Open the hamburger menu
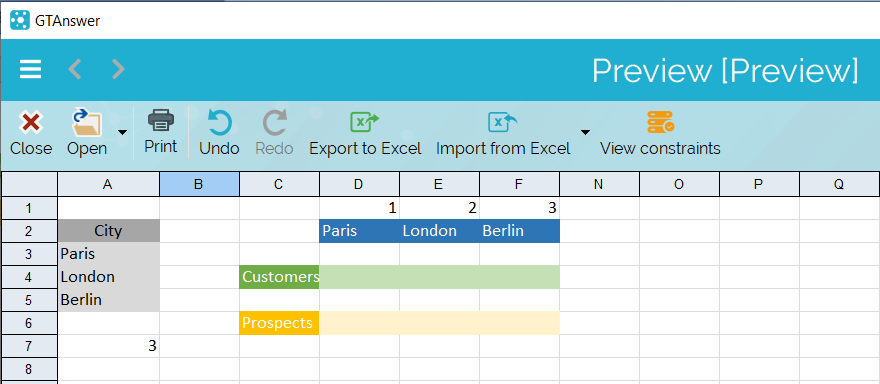This screenshot has height=384, width=880. click(x=30, y=69)
